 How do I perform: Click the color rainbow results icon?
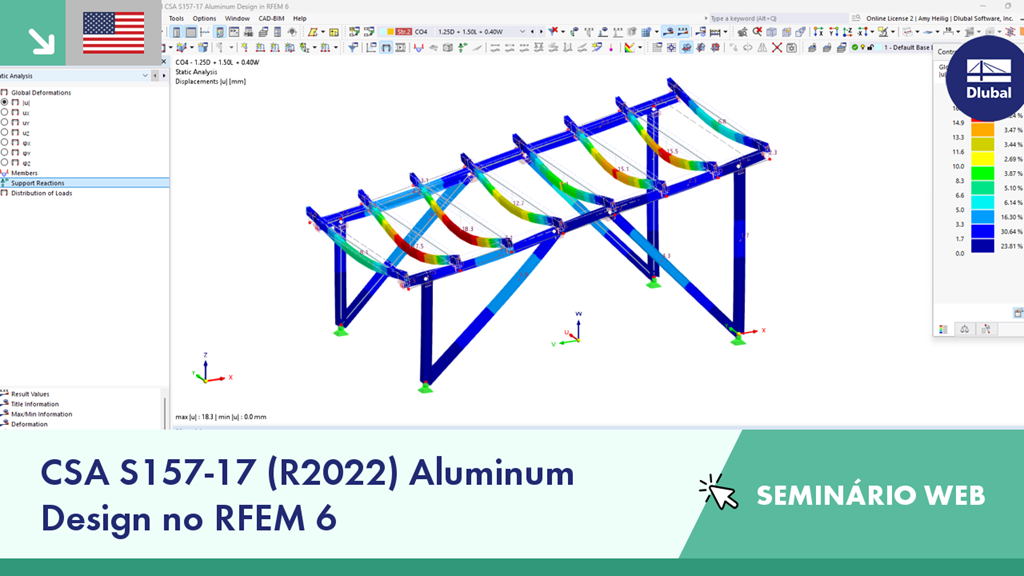[629, 48]
